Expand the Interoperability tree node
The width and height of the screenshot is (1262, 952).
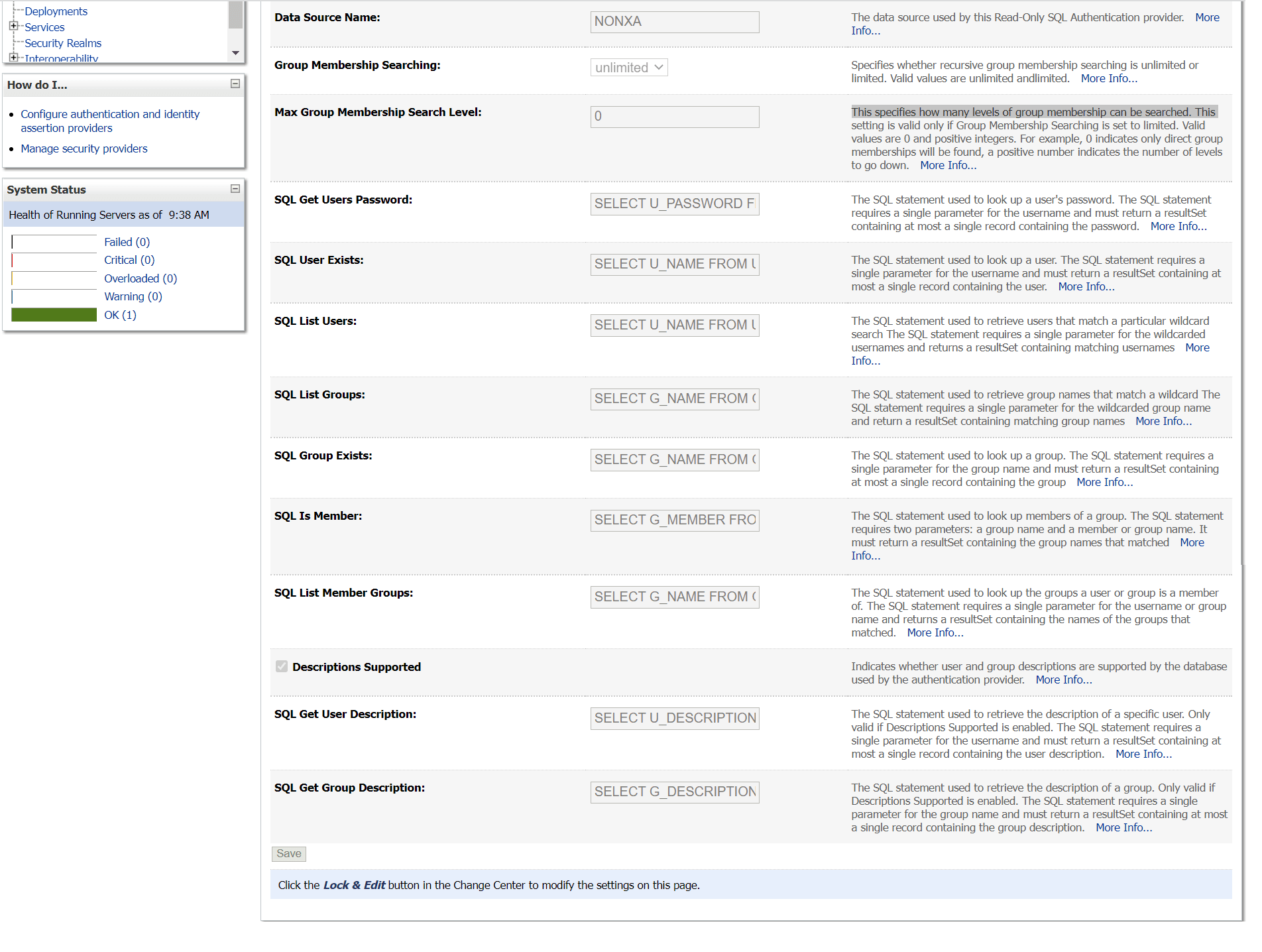tap(14, 58)
